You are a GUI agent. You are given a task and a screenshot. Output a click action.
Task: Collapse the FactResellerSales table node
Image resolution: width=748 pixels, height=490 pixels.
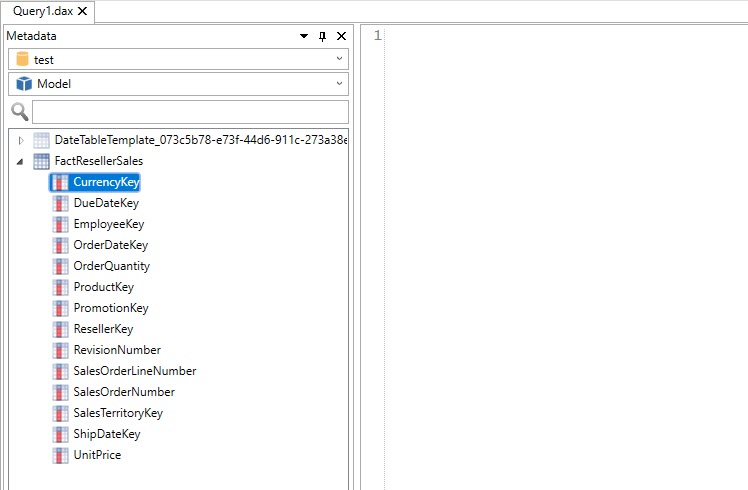[21, 161]
